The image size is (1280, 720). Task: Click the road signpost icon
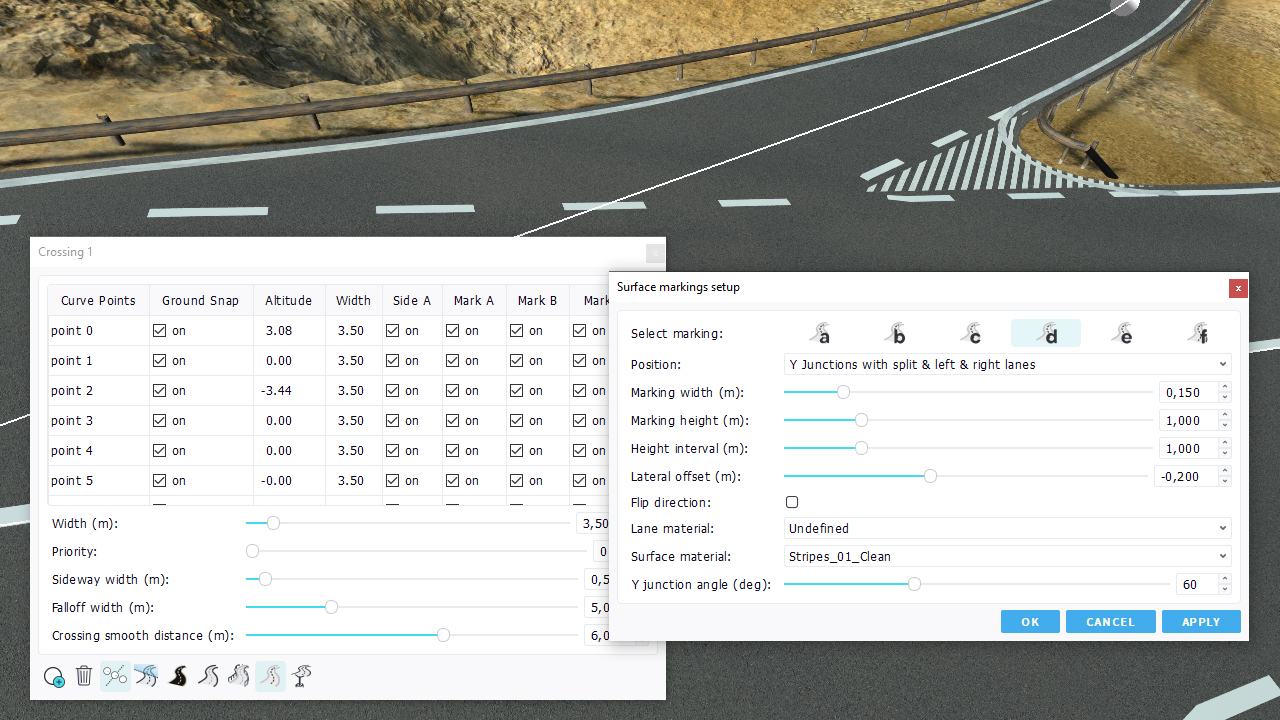point(301,677)
